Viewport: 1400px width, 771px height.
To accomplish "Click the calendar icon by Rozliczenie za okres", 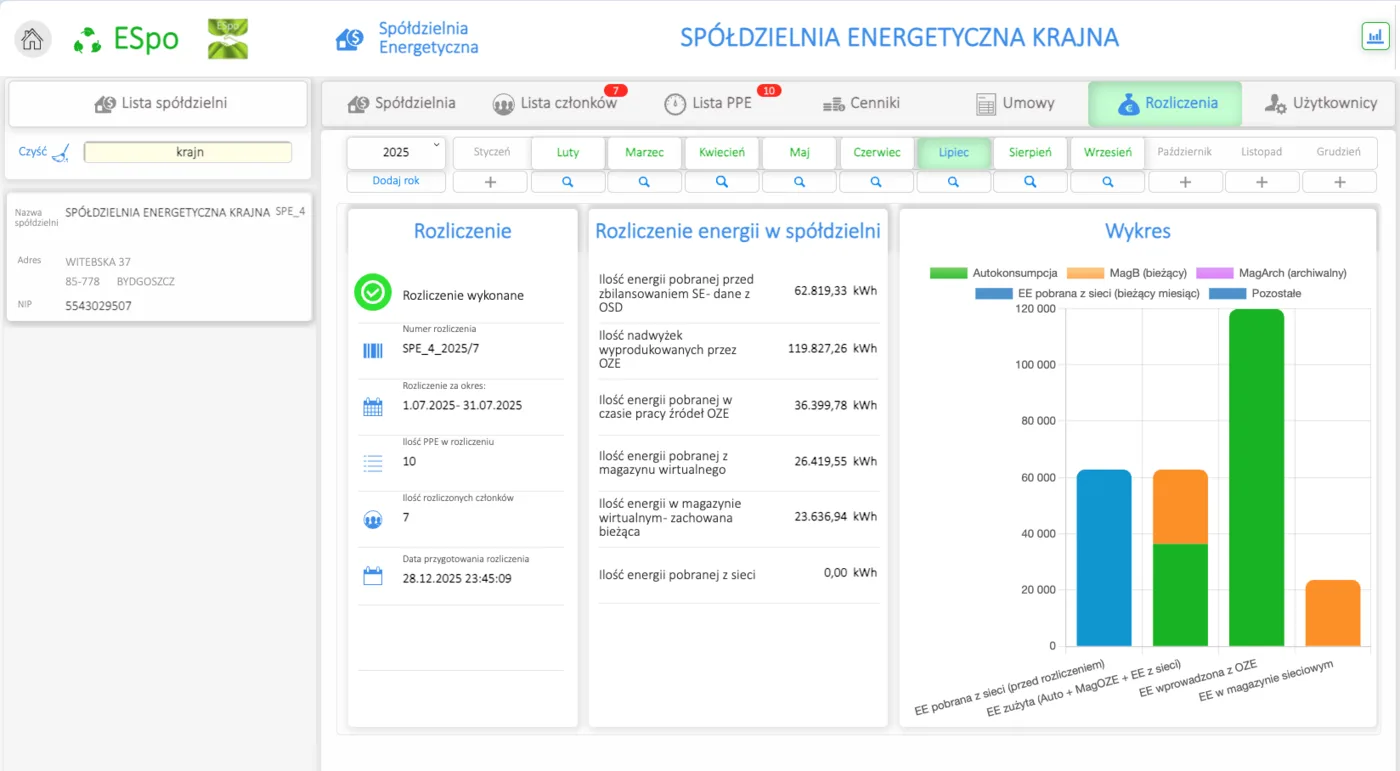I will pos(373,406).
